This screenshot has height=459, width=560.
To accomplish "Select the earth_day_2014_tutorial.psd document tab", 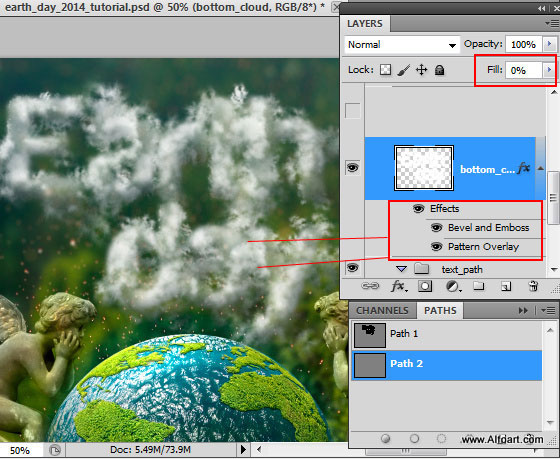I will click(165, 7).
